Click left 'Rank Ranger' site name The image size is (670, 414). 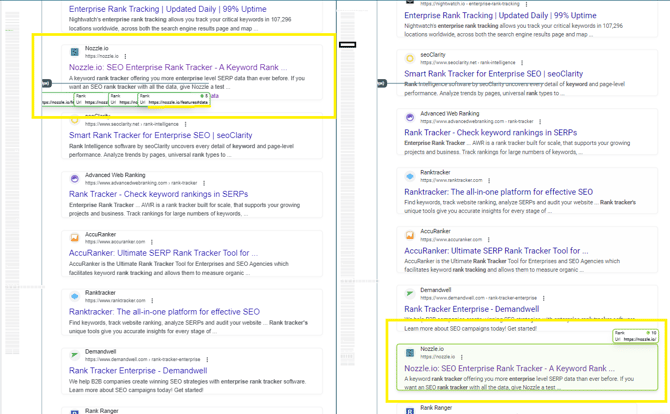tap(102, 411)
